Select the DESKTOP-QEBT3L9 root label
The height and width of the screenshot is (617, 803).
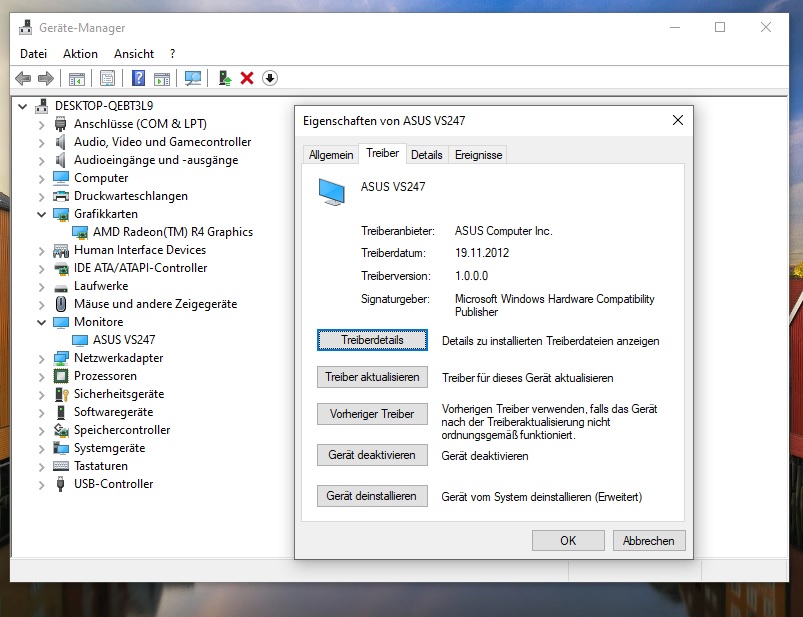point(104,105)
